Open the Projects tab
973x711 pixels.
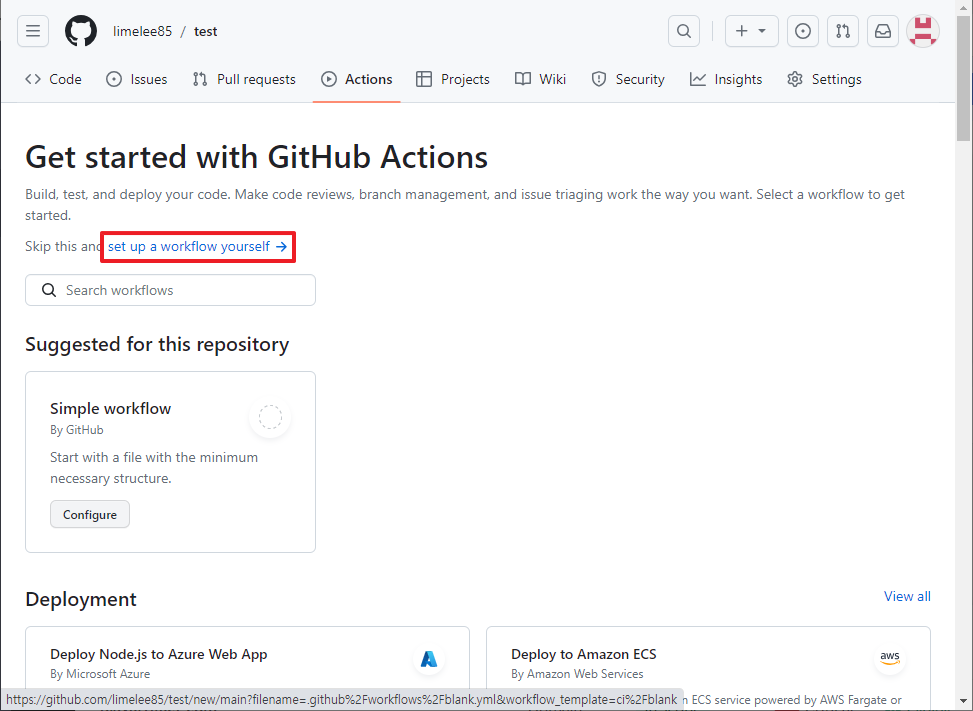point(453,79)
